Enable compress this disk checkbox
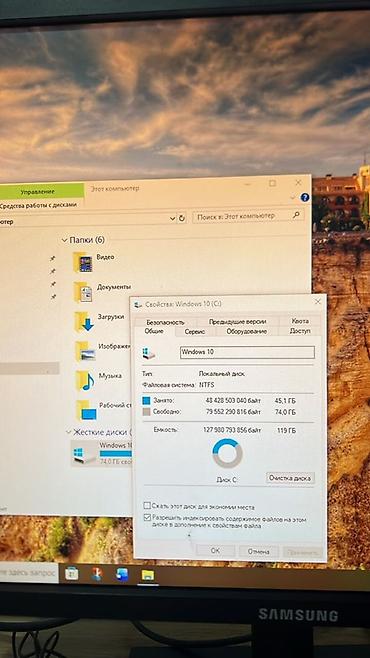Screen dimensions: 370x658 click(147, 506)
